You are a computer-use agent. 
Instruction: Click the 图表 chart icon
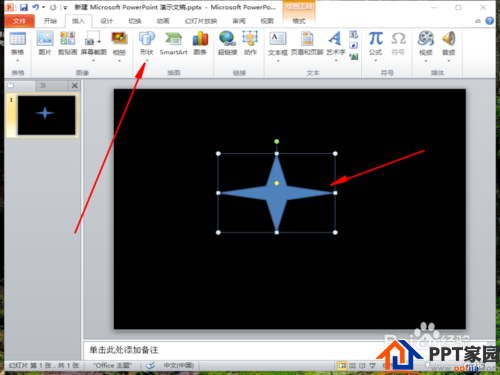click(x=200, y=39)
